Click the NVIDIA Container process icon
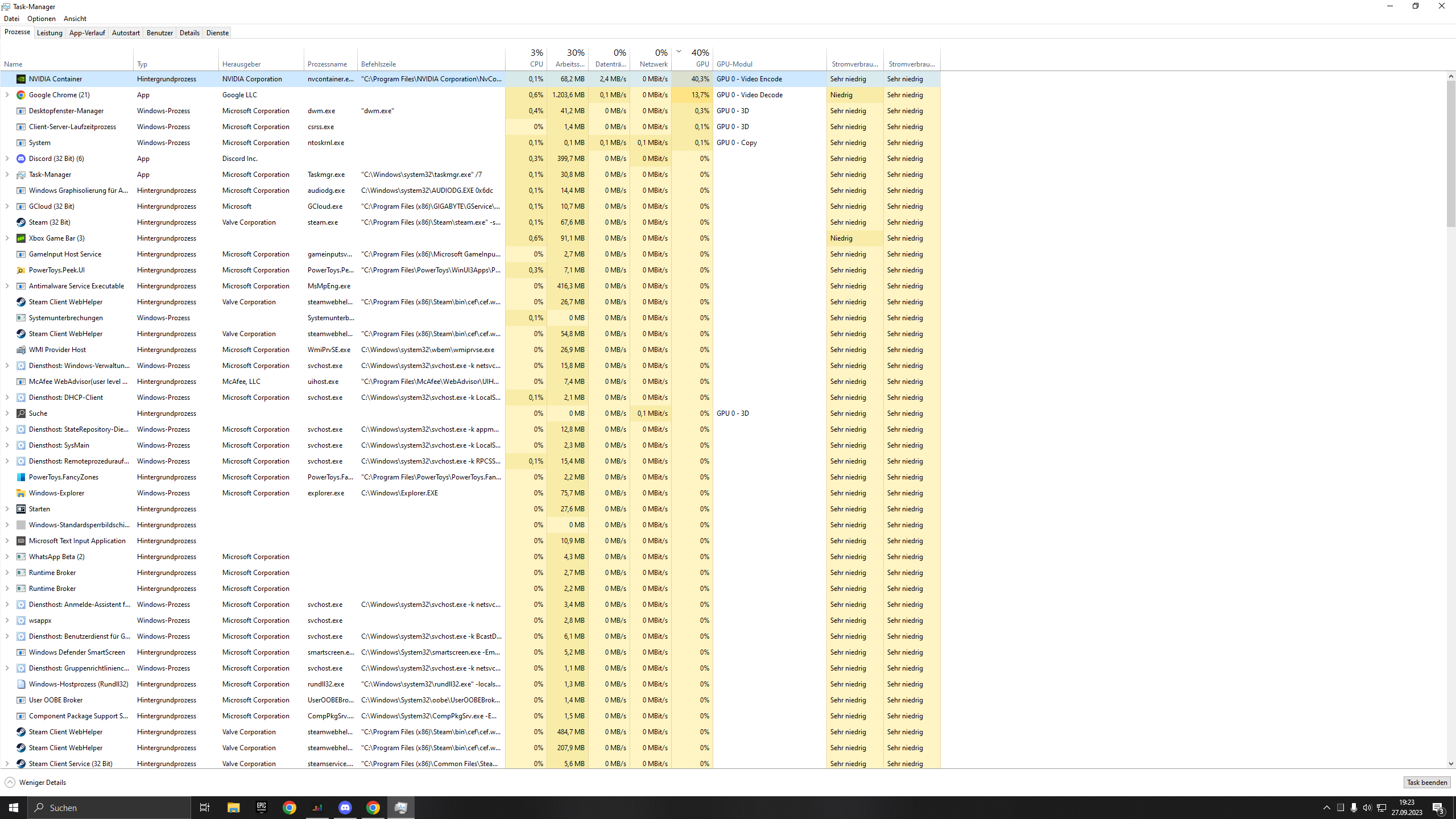Screen dimensions: 1456x819 pyautogui.click(x=20, y=79)
